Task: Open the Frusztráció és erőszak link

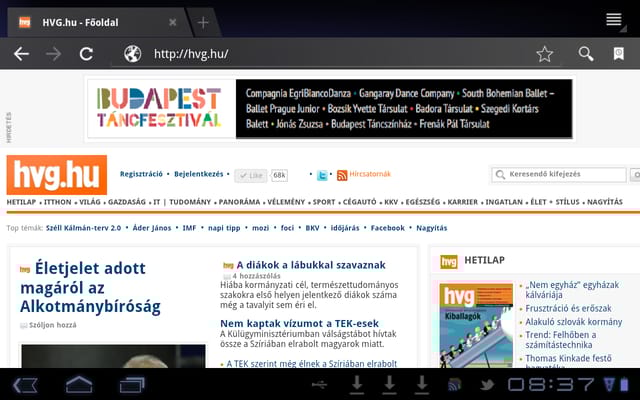Action: click(568, 309)
